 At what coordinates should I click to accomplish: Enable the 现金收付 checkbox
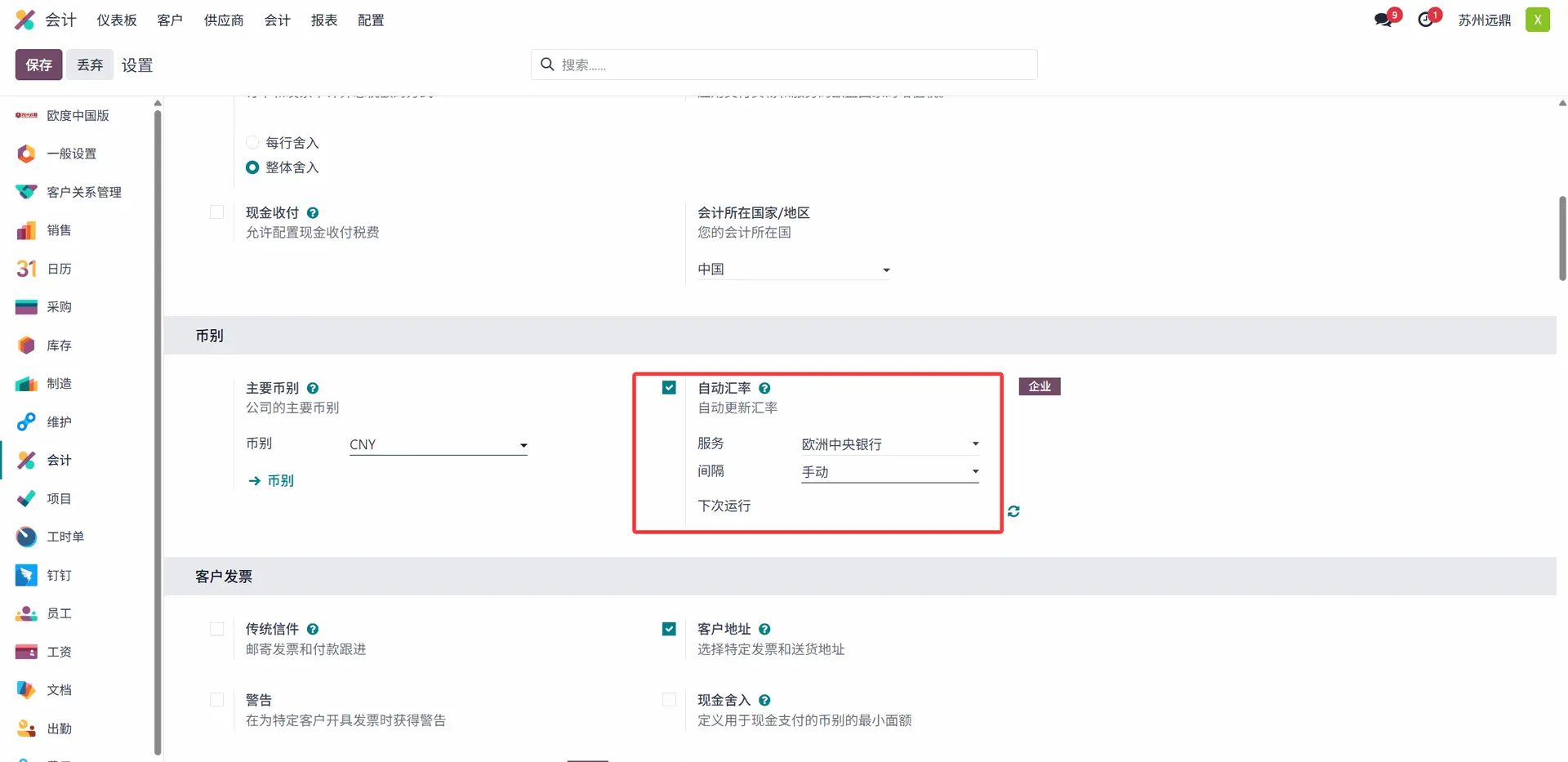216,212
